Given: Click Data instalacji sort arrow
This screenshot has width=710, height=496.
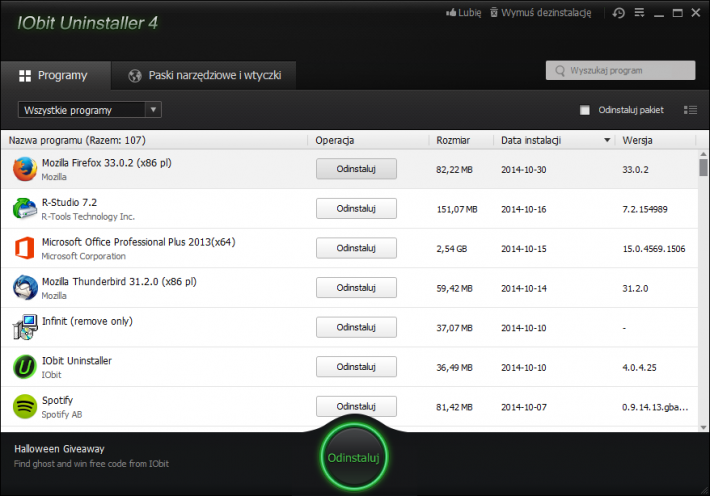Looking at the screenshot, I should 607,140.
